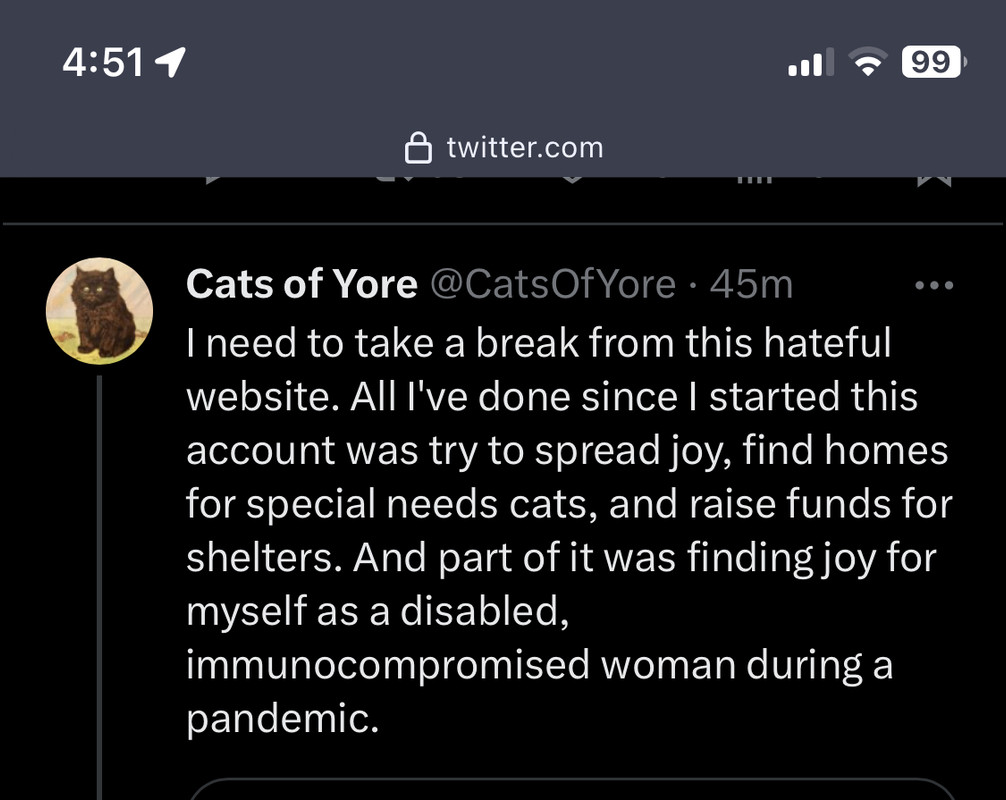Open the tweet text starting 'I need to take'
The image size is (1006, 800).
pyautogui.click(x=570, y=530)
